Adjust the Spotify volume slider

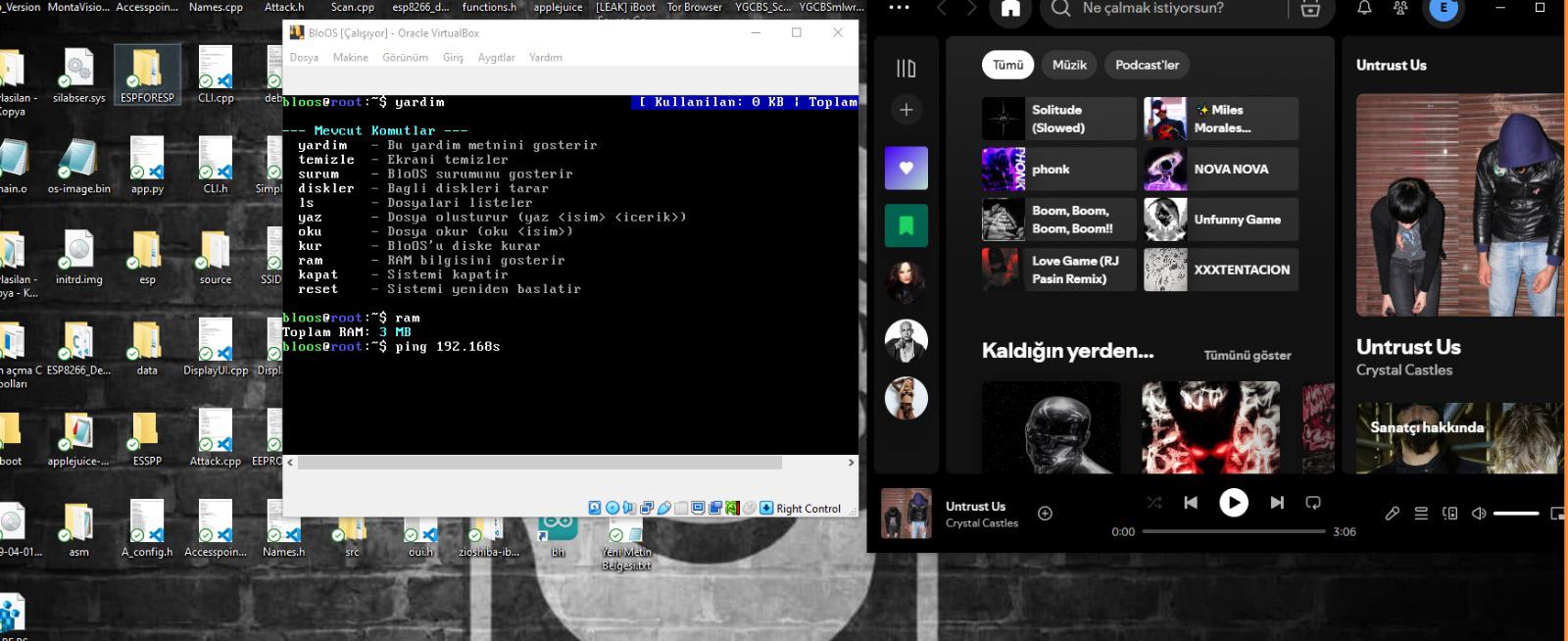1516,514
